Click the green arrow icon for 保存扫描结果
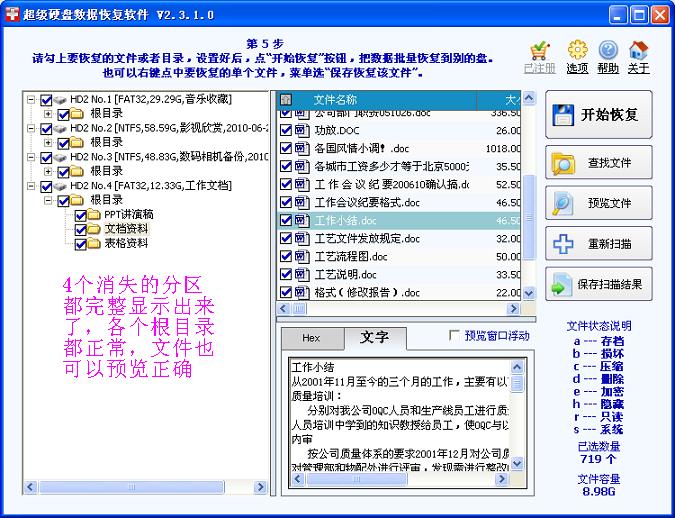This screenshot has height=518, width=675. pos(562,284)
